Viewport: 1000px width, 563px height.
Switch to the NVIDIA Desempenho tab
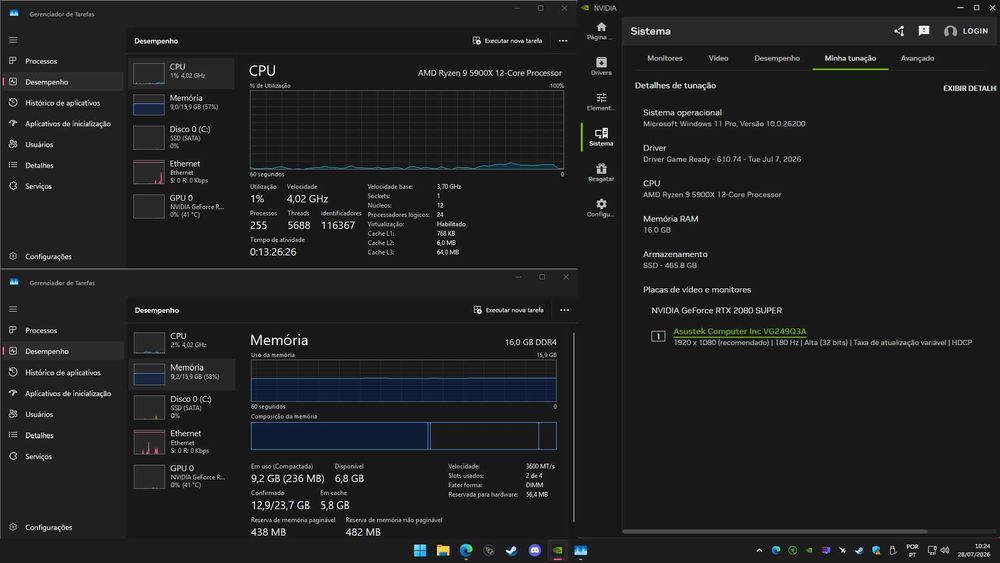(x=777, y=58)
